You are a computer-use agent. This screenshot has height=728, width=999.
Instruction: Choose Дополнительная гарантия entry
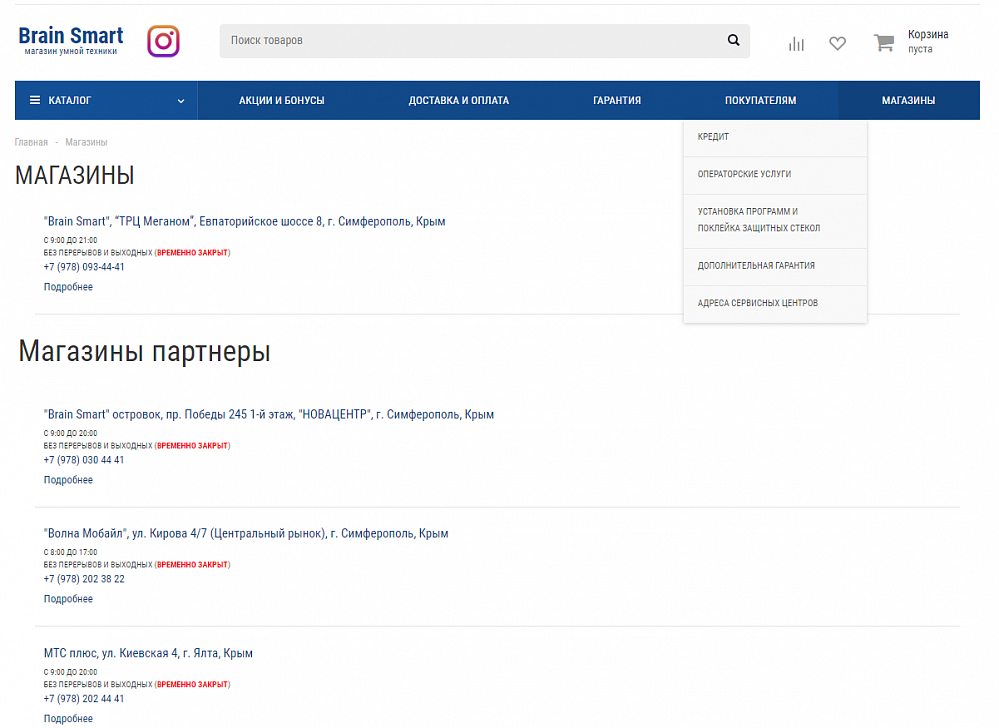(x=775, y=266)
